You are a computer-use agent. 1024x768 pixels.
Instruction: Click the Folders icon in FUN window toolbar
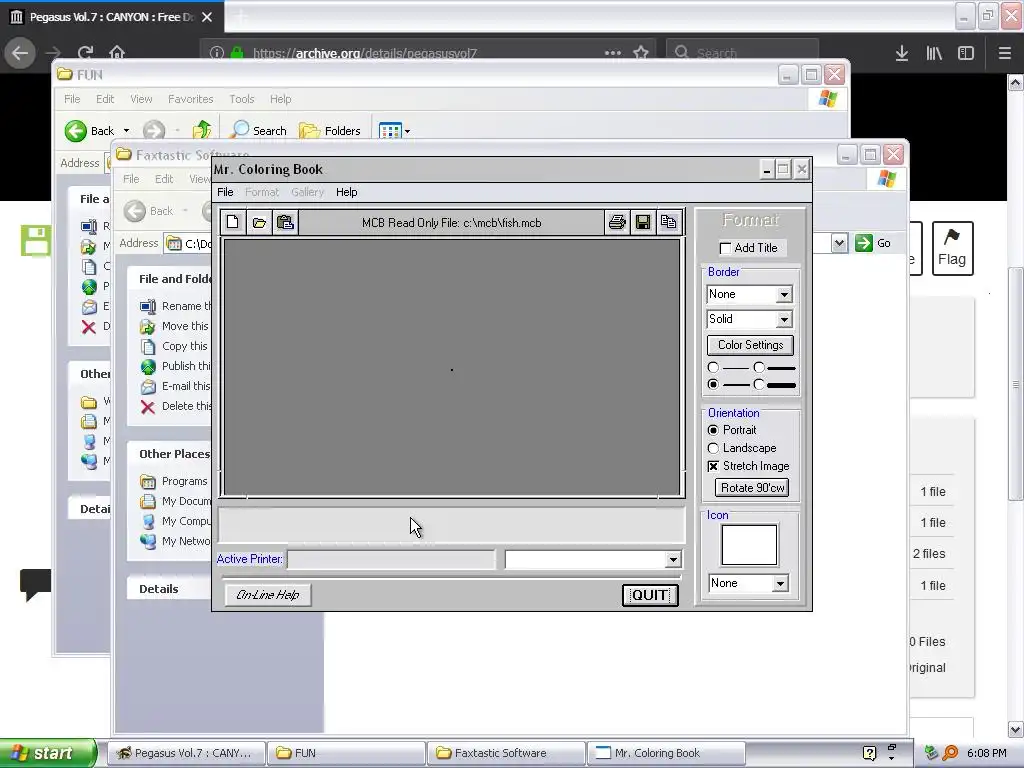click(309, 131)
